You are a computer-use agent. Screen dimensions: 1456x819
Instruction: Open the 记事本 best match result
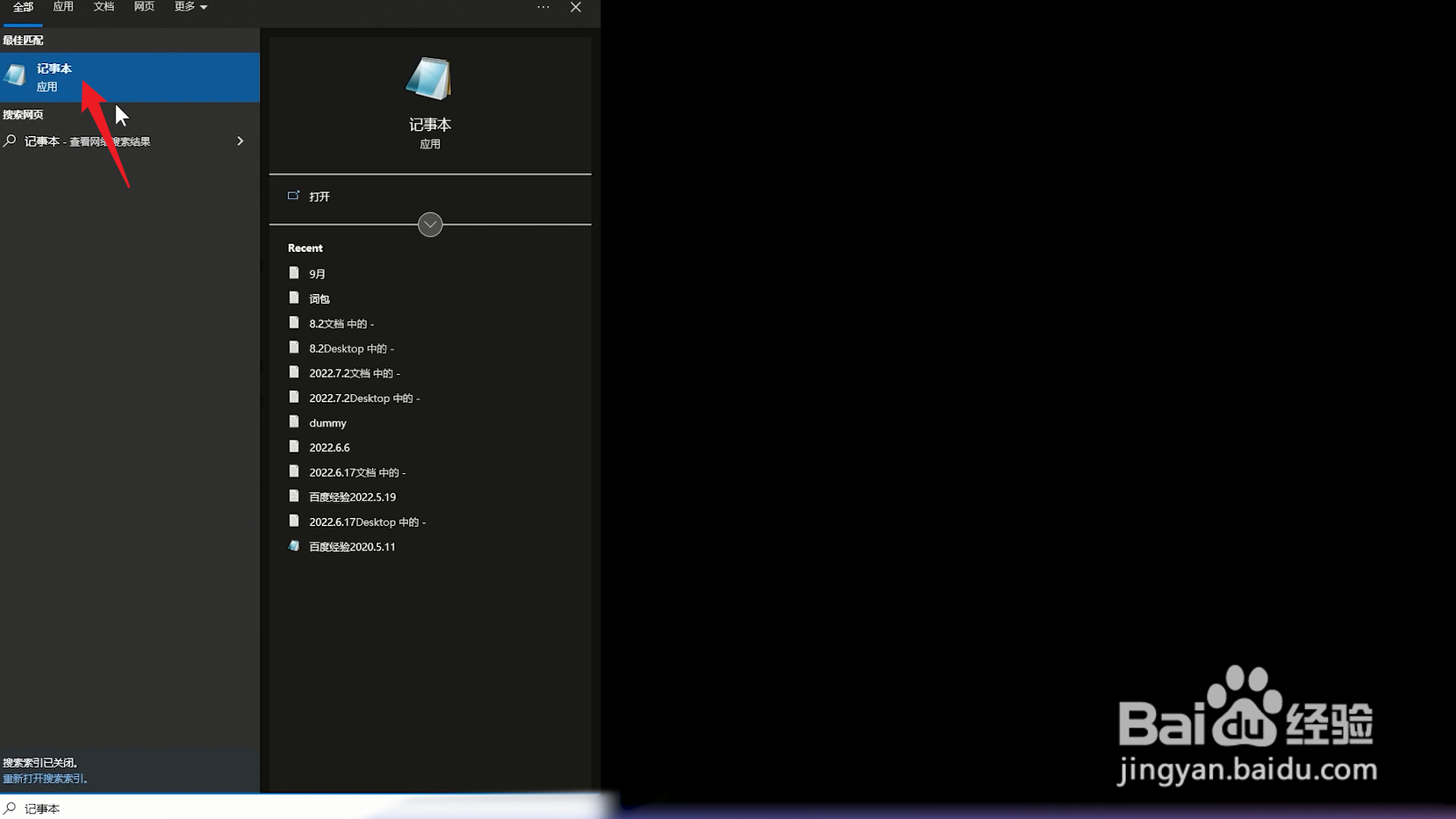(x=130, y=77)
